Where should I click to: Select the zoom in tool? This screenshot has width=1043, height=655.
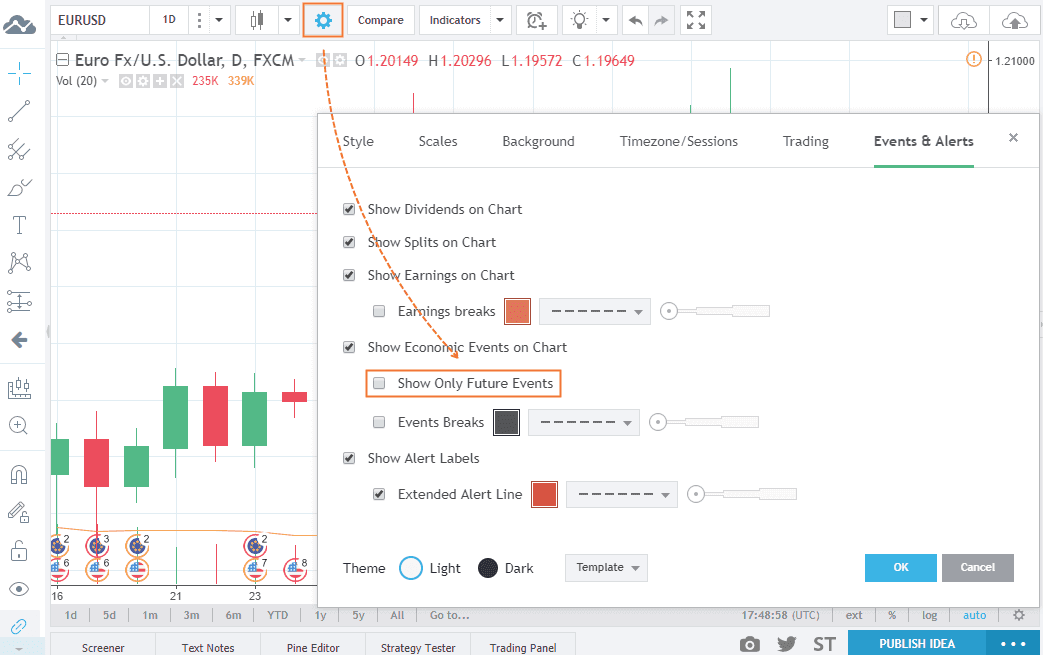(19, 425)
